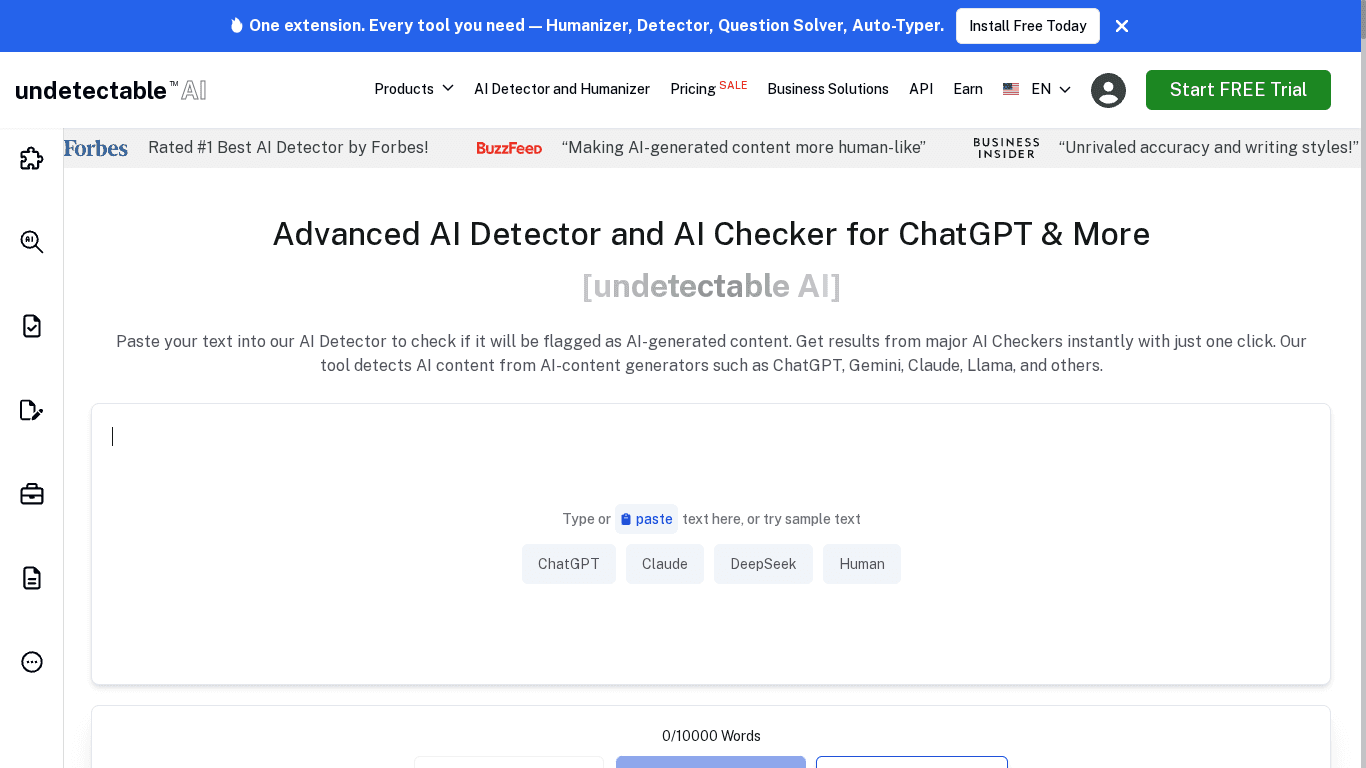
Task: Click the Start FREE Trial button
Action: pos(1238,90)
